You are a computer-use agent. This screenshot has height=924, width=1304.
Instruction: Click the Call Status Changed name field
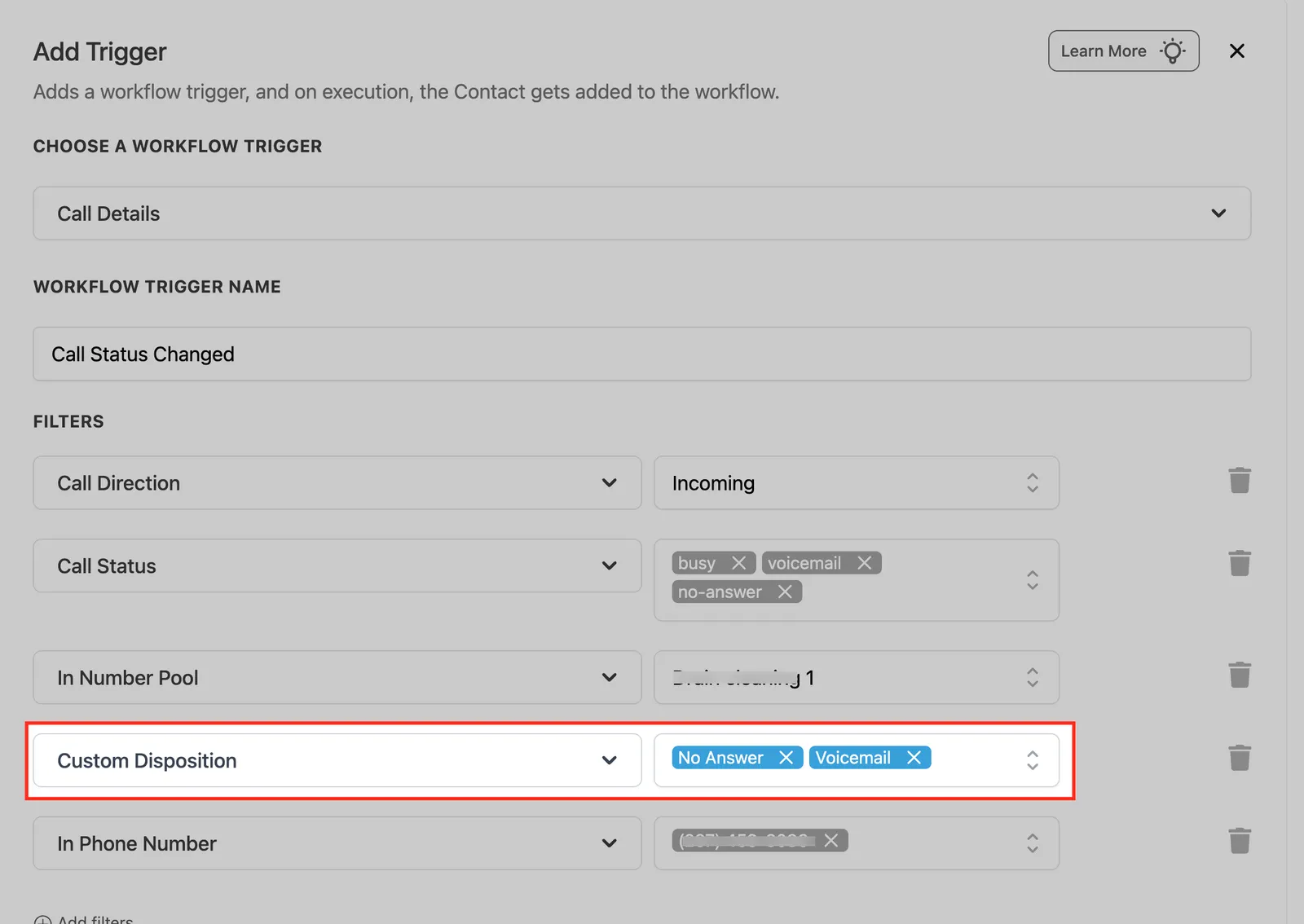click(642, 354)
